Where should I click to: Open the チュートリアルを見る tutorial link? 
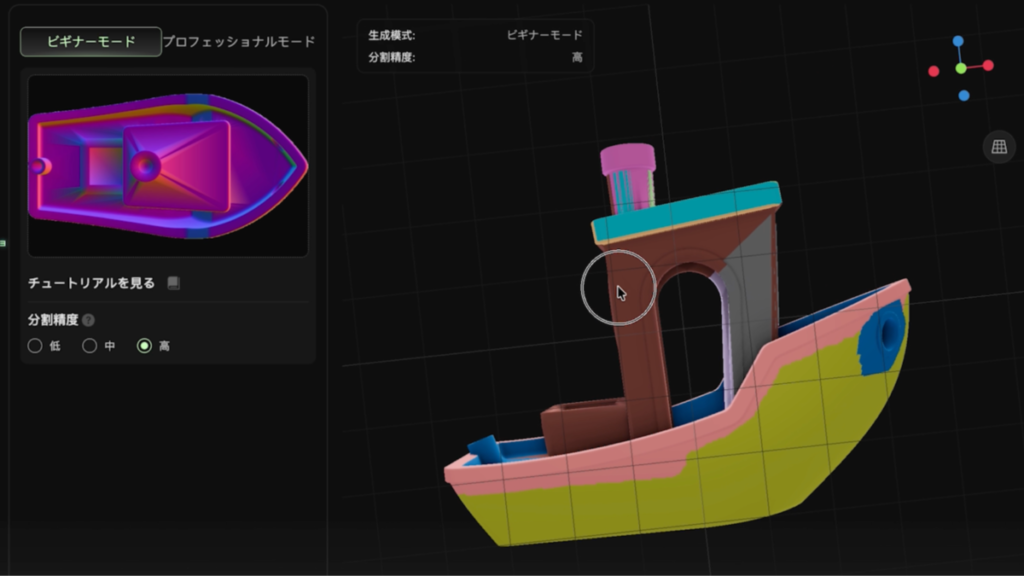click(x=92, y=284)
